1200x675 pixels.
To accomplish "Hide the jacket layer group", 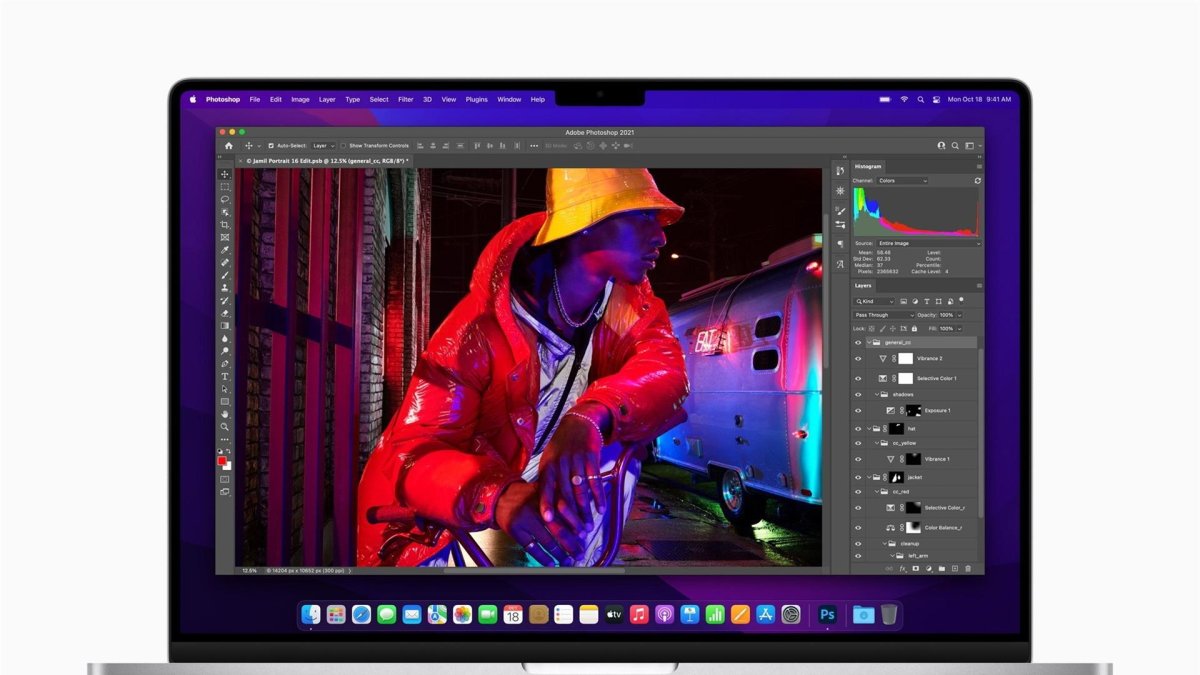I will (856, 476).
